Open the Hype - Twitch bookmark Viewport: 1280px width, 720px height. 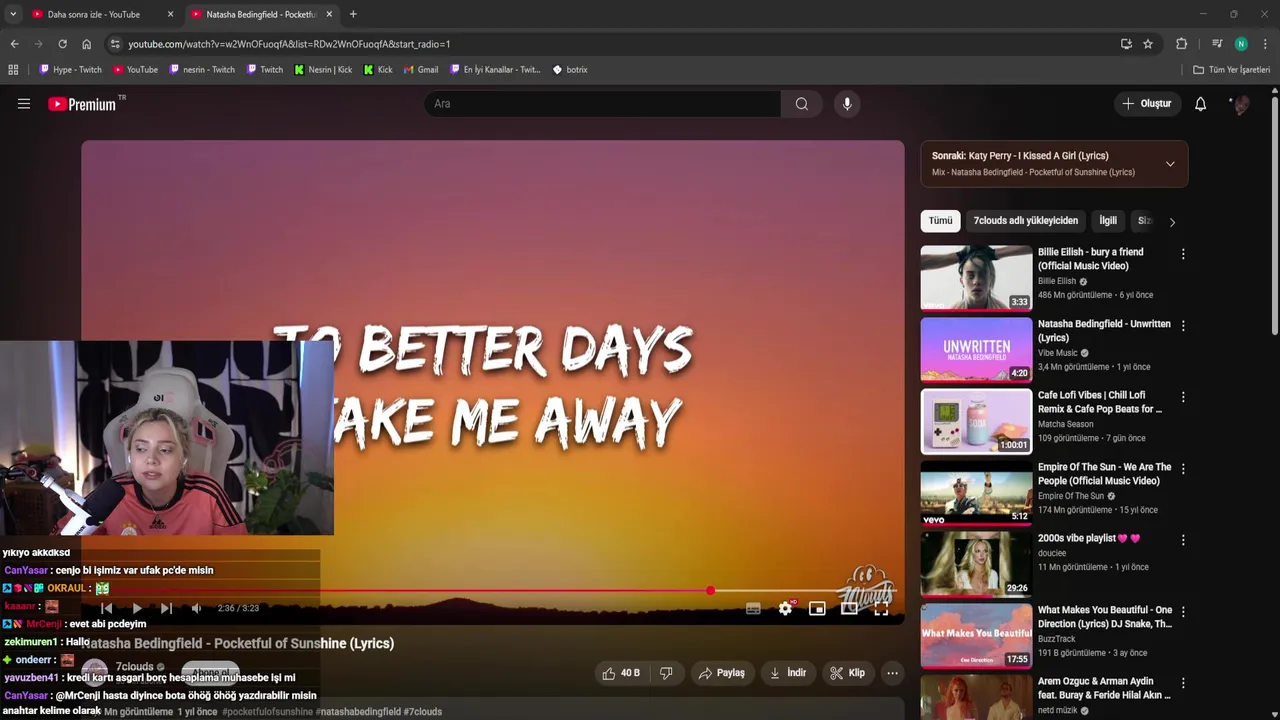coord(70,70)
